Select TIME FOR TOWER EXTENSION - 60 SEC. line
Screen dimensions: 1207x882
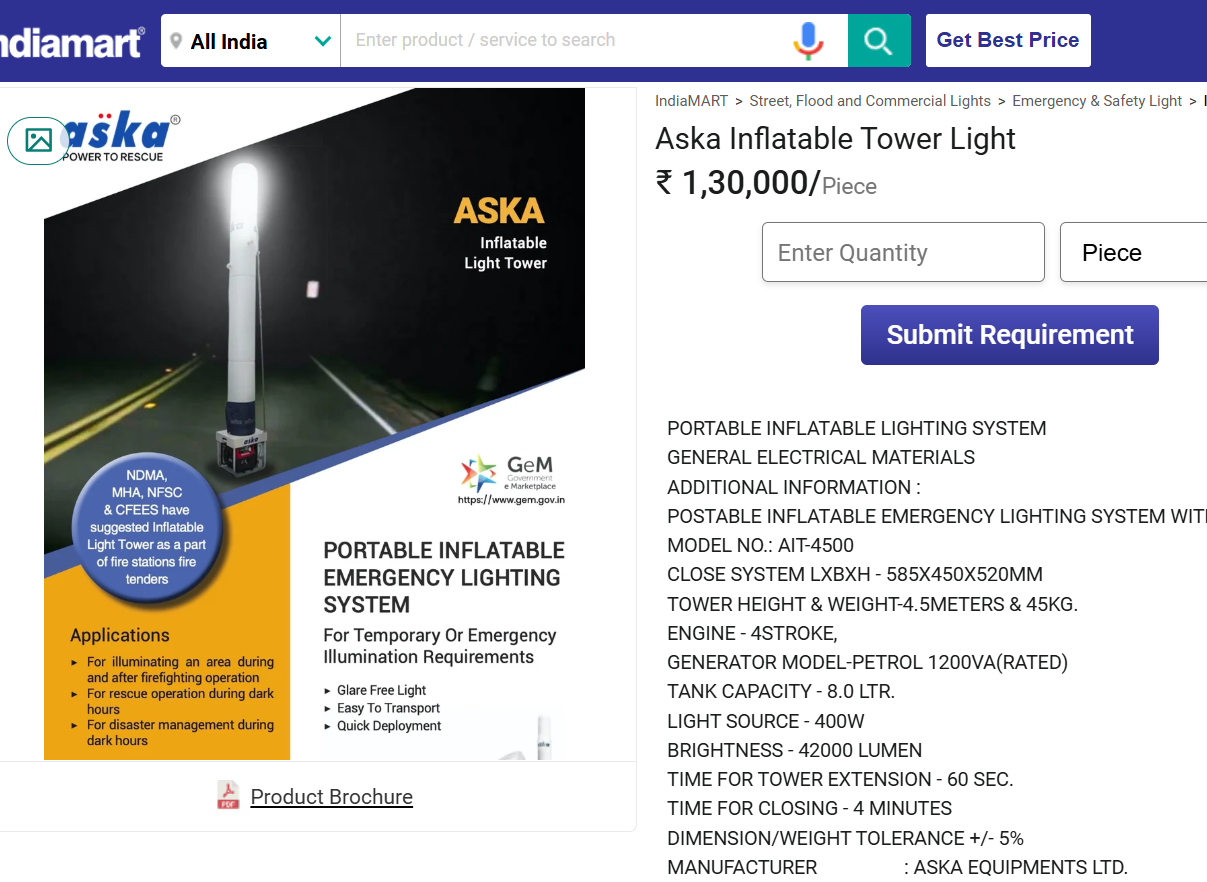pos(840,779)
